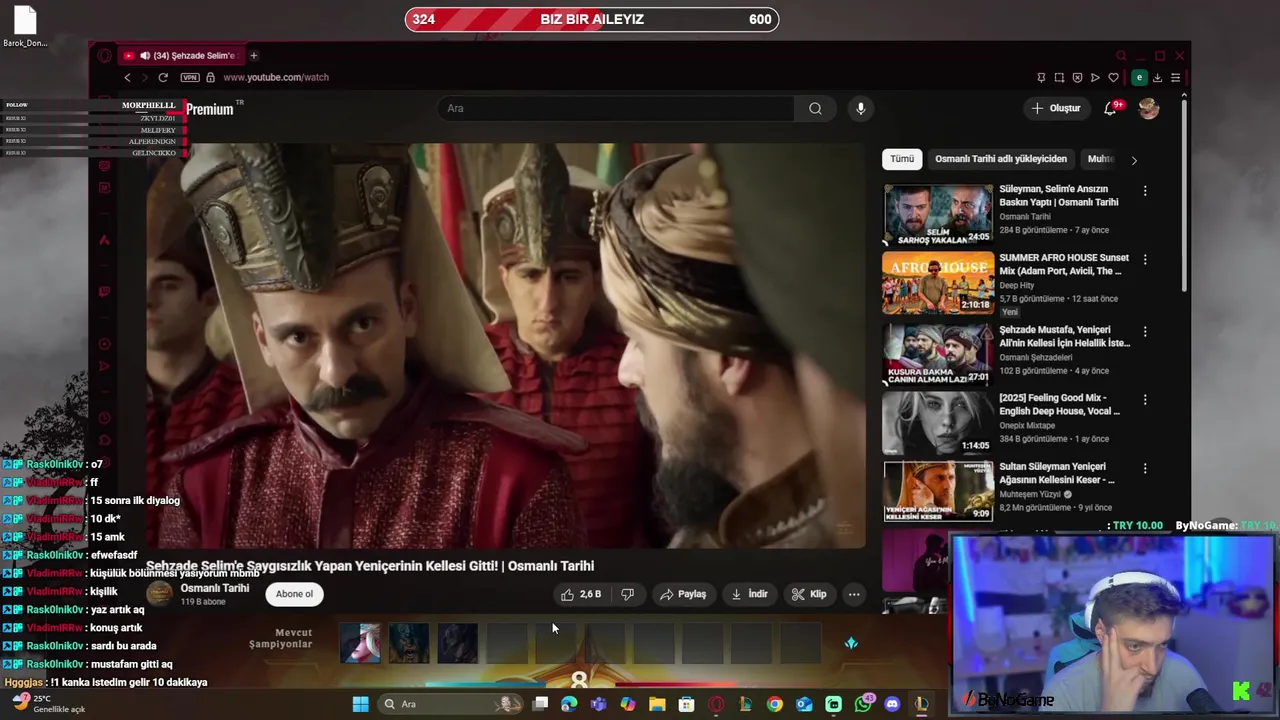Open options for 'Süleyman, Selim'e Ansızın' video
The height and width of the screenshot is (720, 1280).
click(x=1145, y=190)
